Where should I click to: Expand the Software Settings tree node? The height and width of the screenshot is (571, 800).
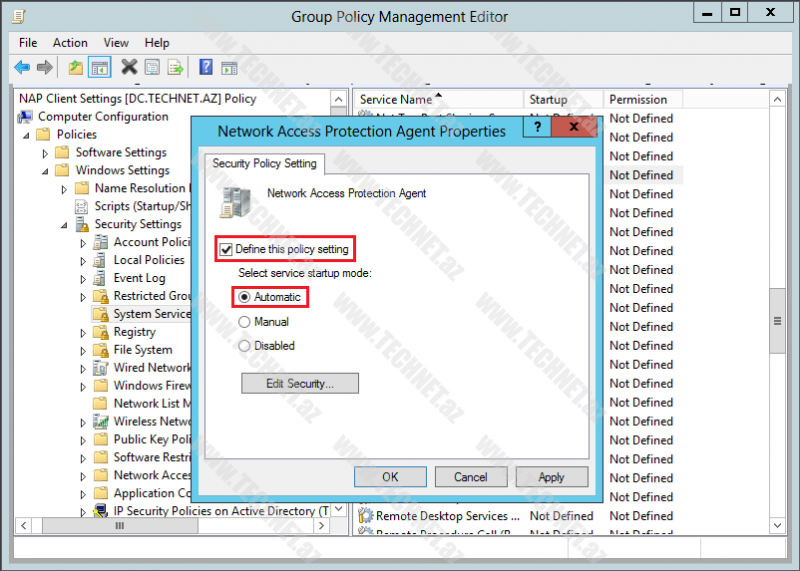[45, 153]
